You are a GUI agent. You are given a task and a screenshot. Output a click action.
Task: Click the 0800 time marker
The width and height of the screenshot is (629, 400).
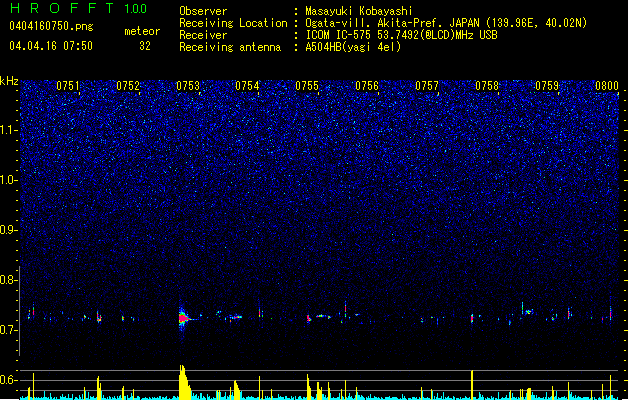tap(607, 86)
